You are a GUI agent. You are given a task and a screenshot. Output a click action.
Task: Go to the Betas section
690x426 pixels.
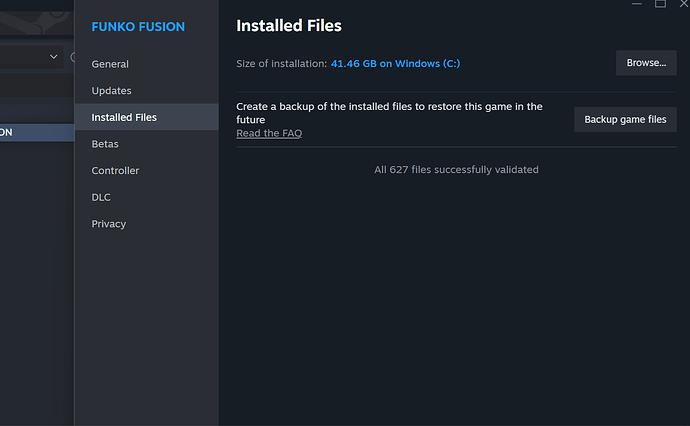tap(105, 144)
